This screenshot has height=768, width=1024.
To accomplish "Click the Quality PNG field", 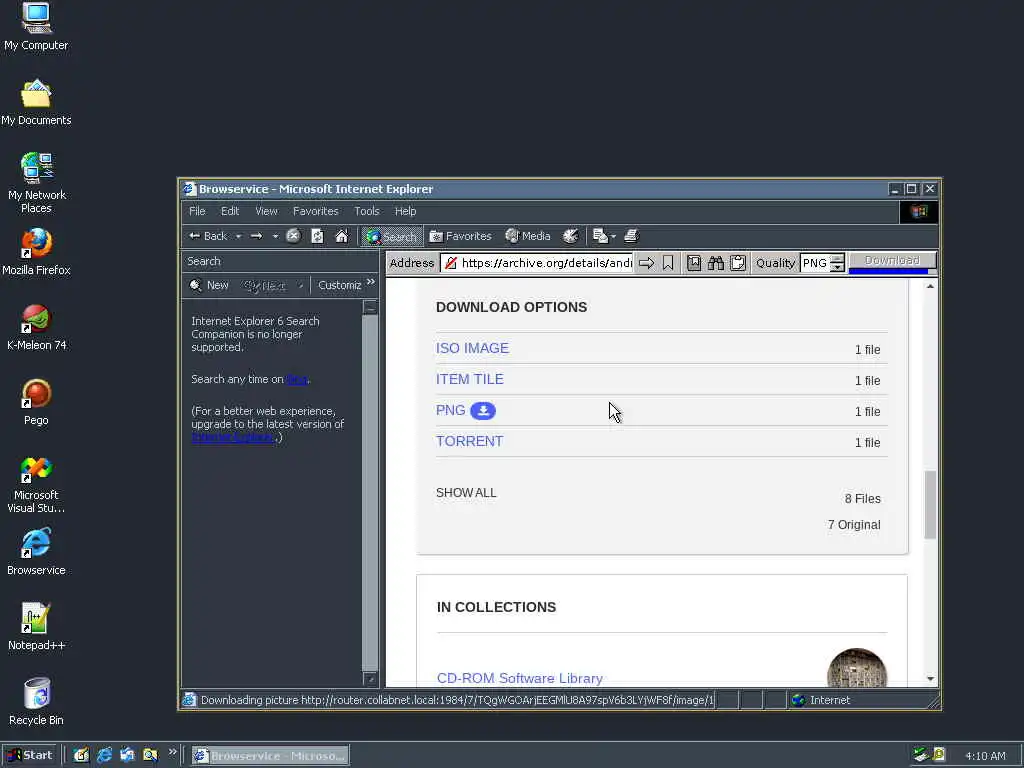I will 814,263.
